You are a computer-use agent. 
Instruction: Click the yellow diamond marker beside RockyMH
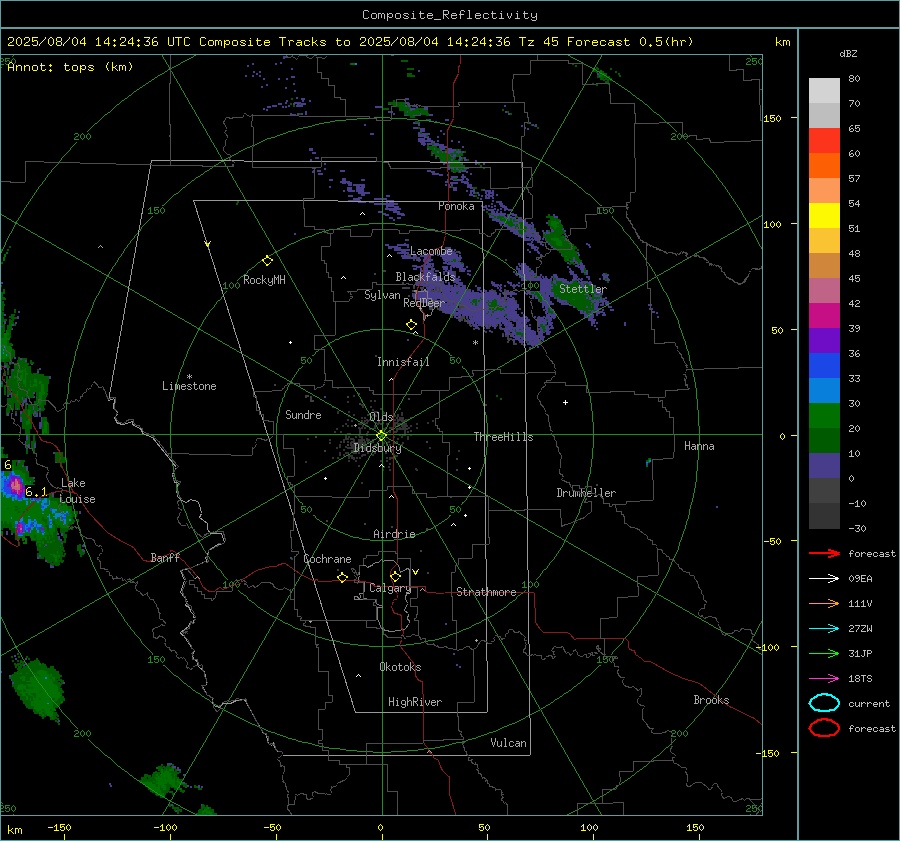point(267,261)
